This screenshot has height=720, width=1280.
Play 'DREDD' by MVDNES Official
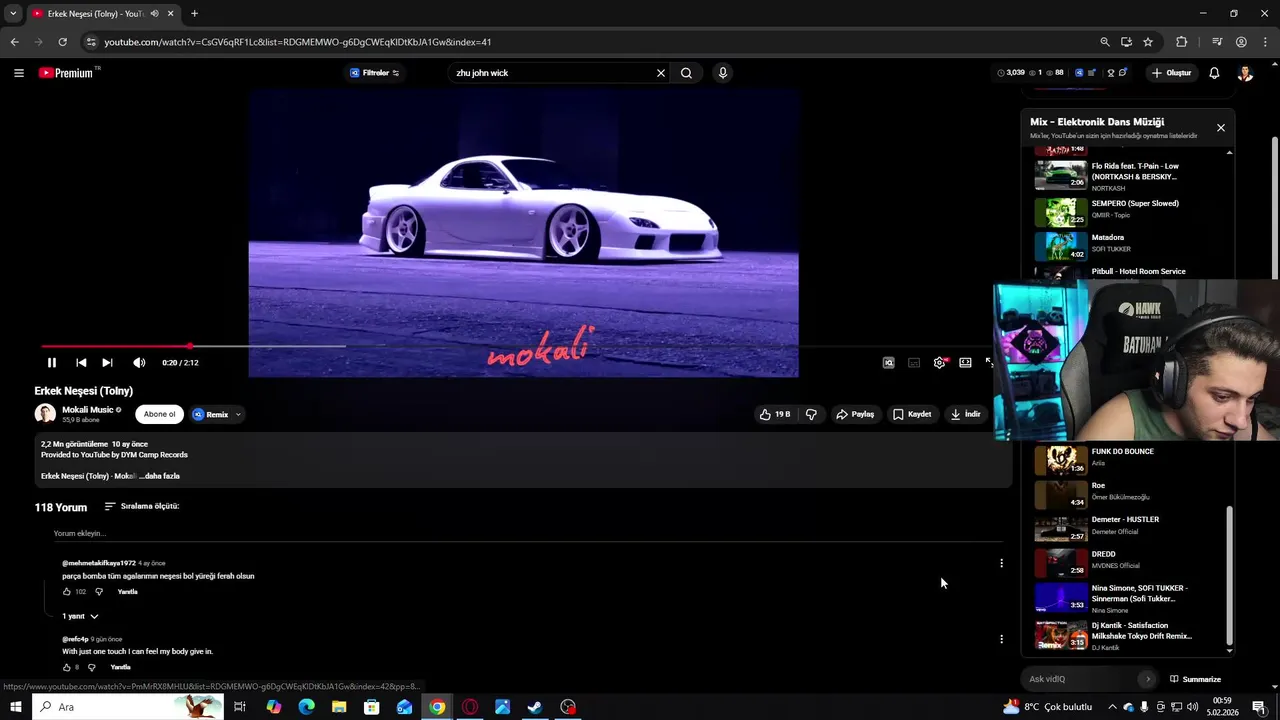pos(1130,562)
